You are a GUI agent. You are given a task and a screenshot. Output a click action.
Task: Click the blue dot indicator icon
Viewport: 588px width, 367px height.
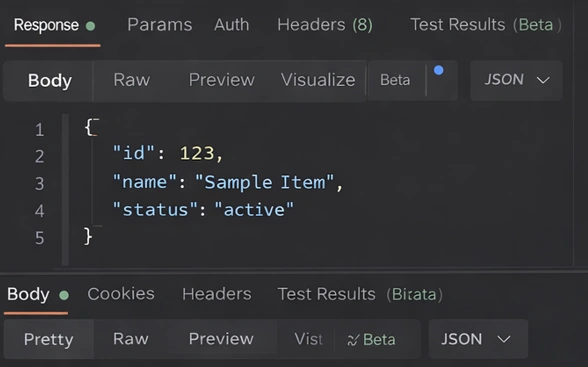tap(438, 70)
